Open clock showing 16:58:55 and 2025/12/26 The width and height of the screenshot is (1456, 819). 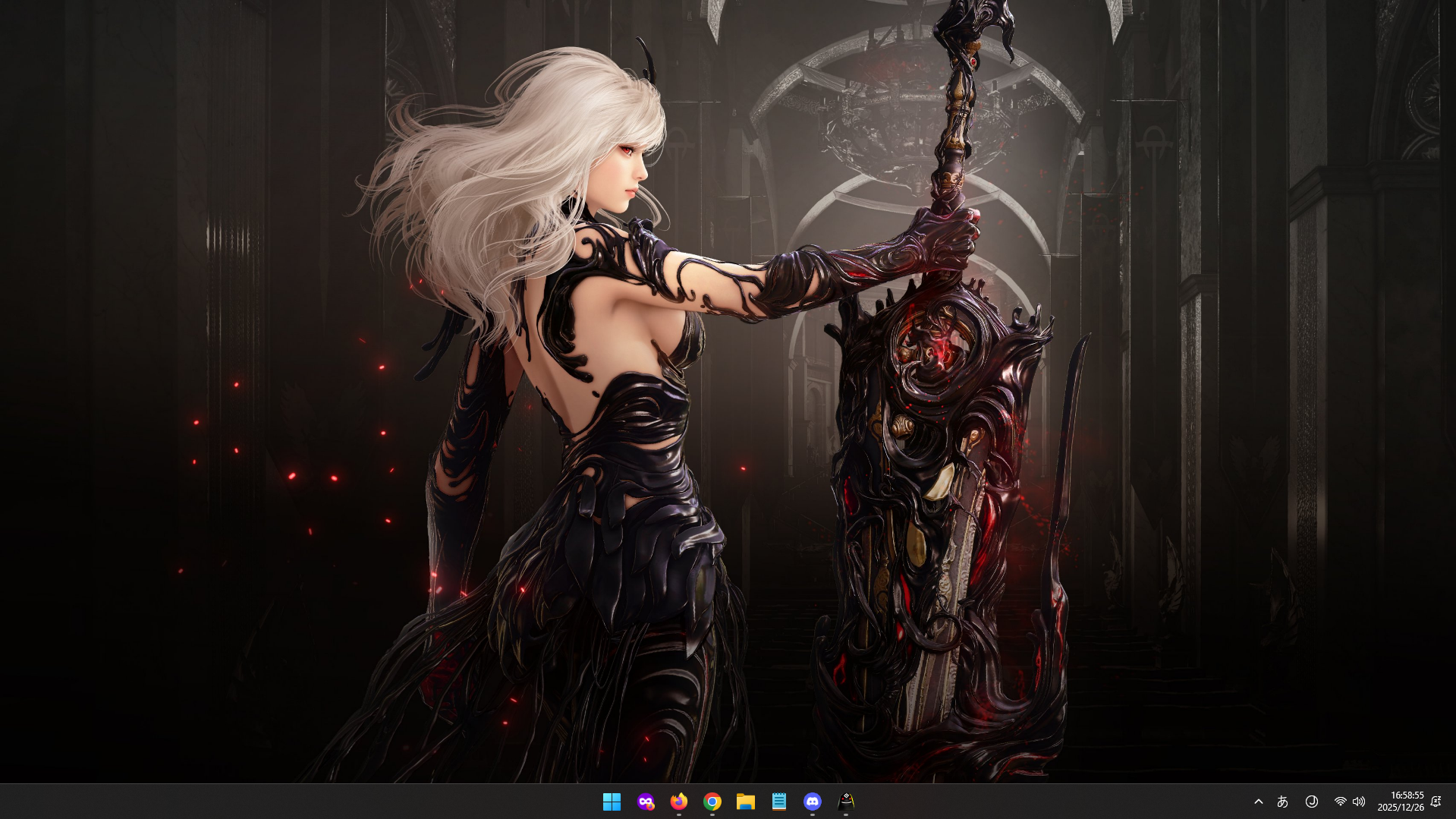pyautogui.click(x=1400, y=802)
